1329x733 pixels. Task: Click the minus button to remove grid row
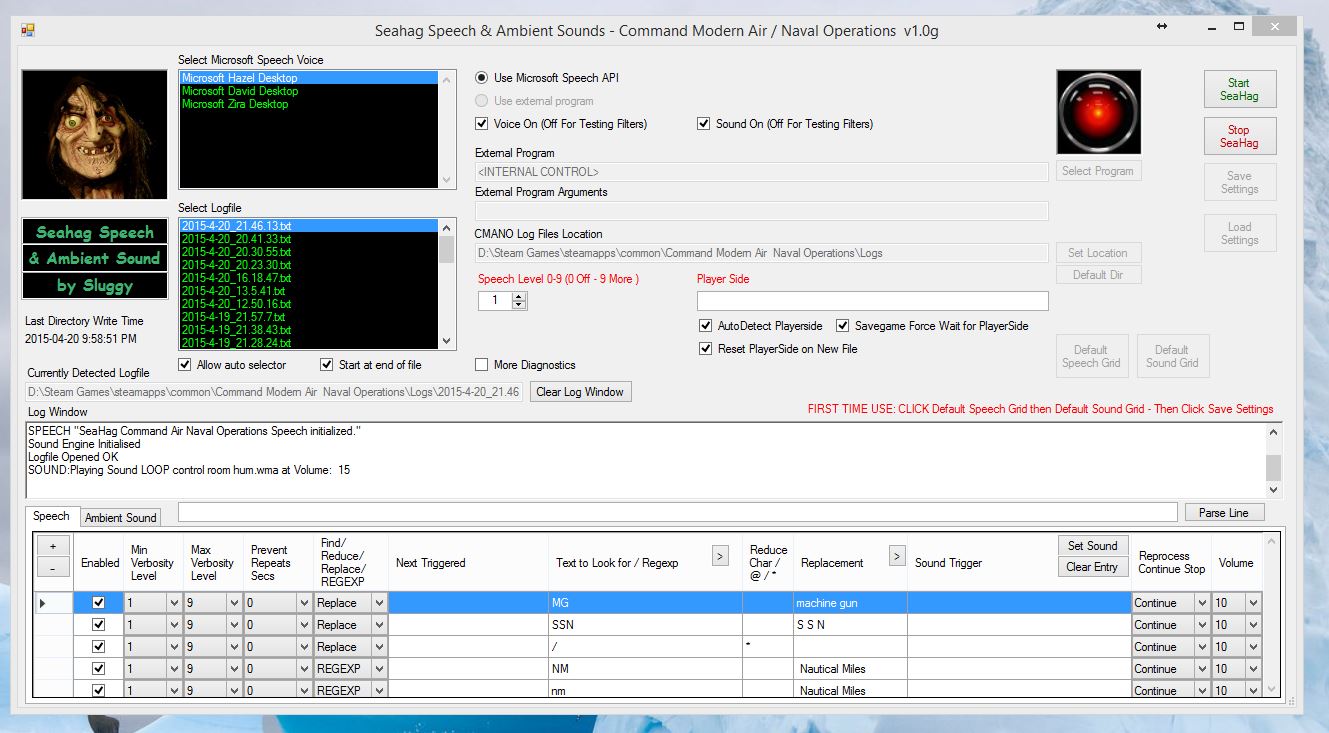click(x=53, y=567)
